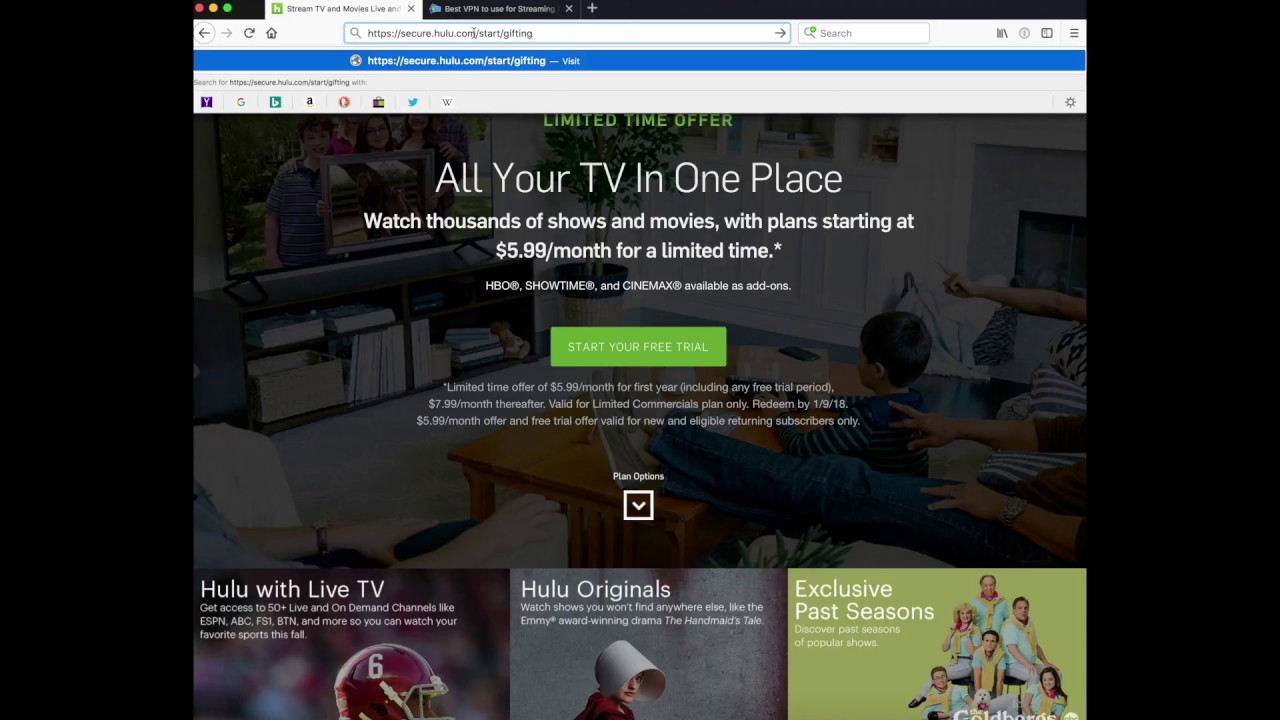Open a new browser tab

(x=592, y=9)
